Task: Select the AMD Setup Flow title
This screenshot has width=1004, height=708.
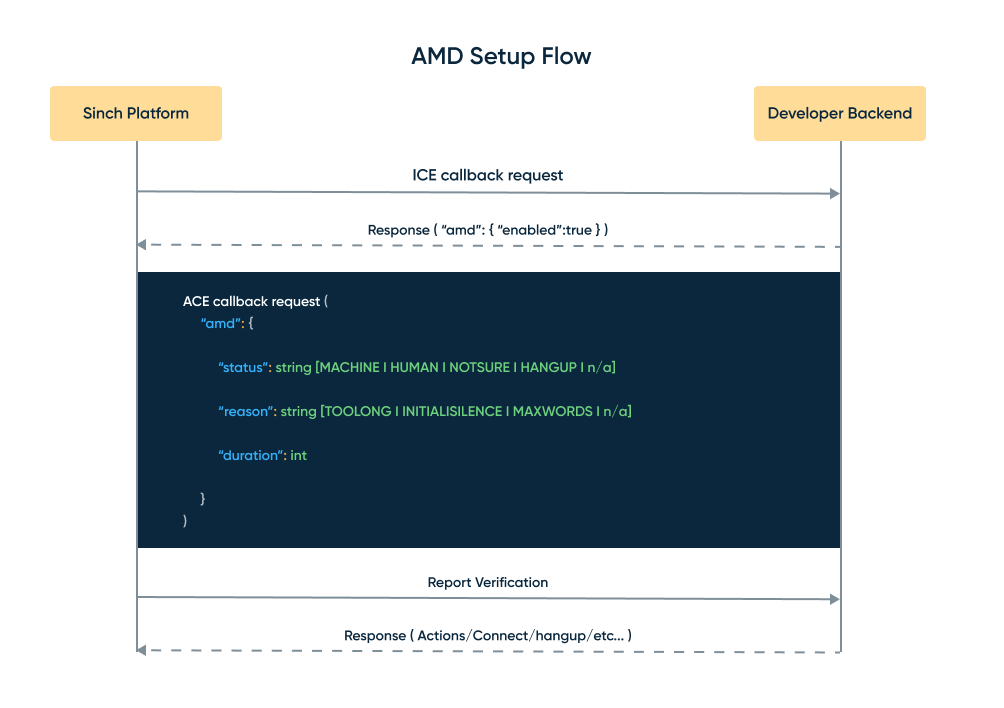Action: [x=501, y=56]
